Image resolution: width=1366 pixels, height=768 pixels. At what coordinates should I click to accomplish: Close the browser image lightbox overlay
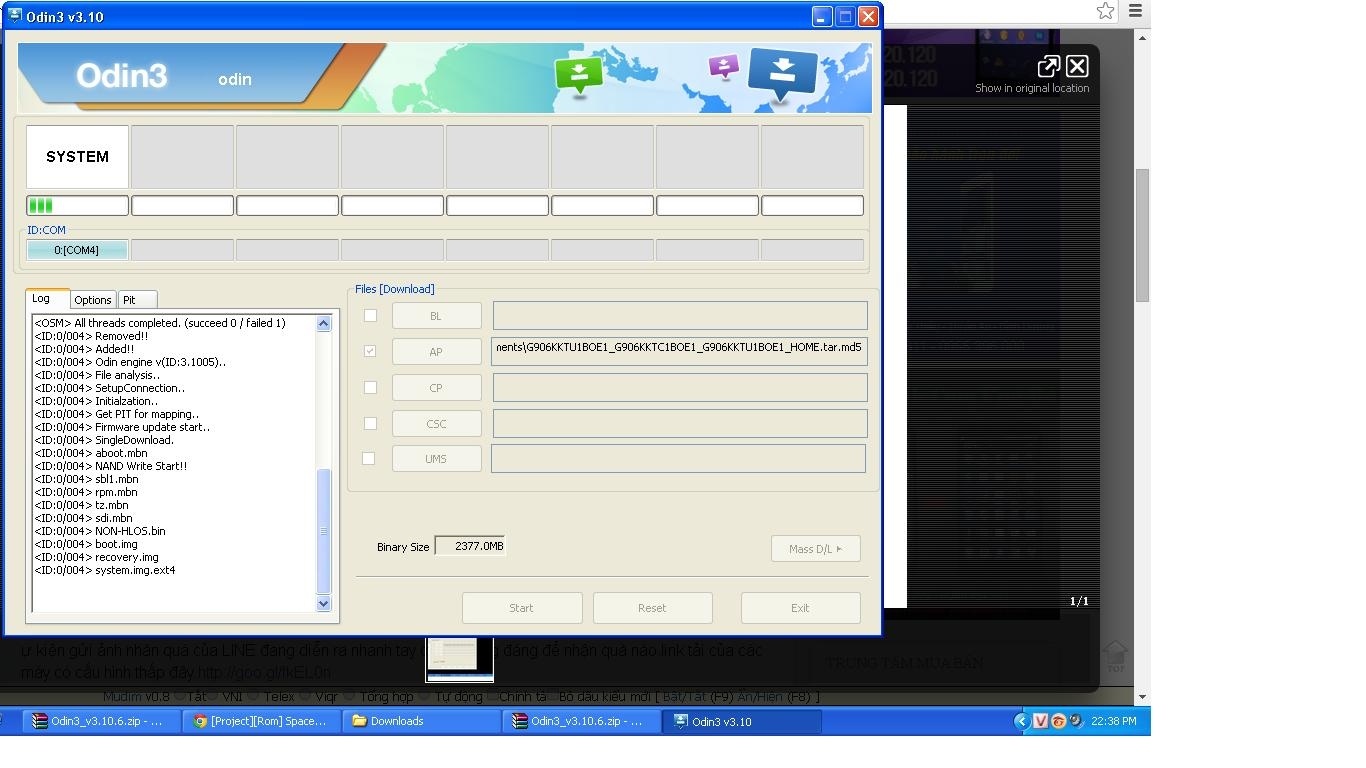(x=1077, y=67)
